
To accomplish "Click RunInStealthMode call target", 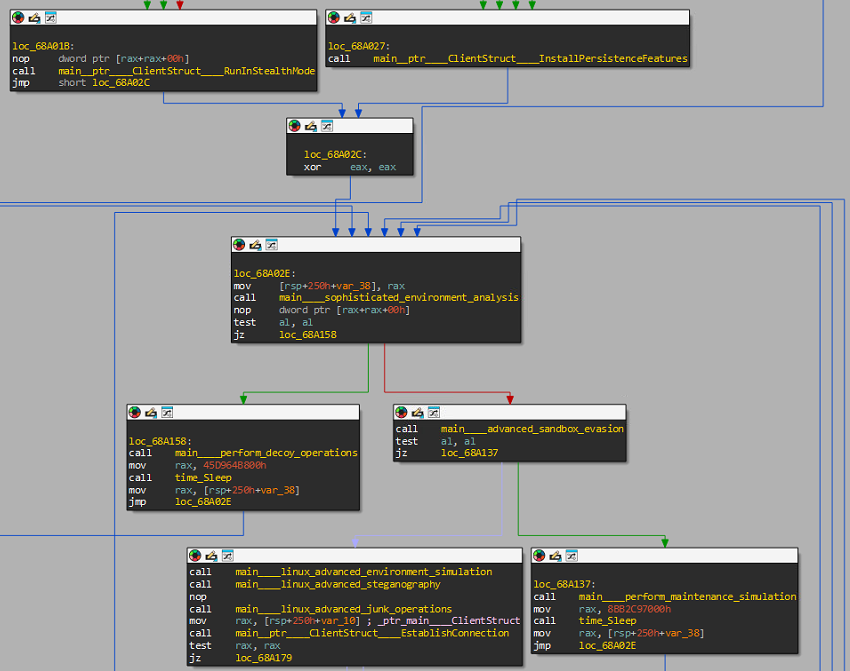I will point(186,70).
